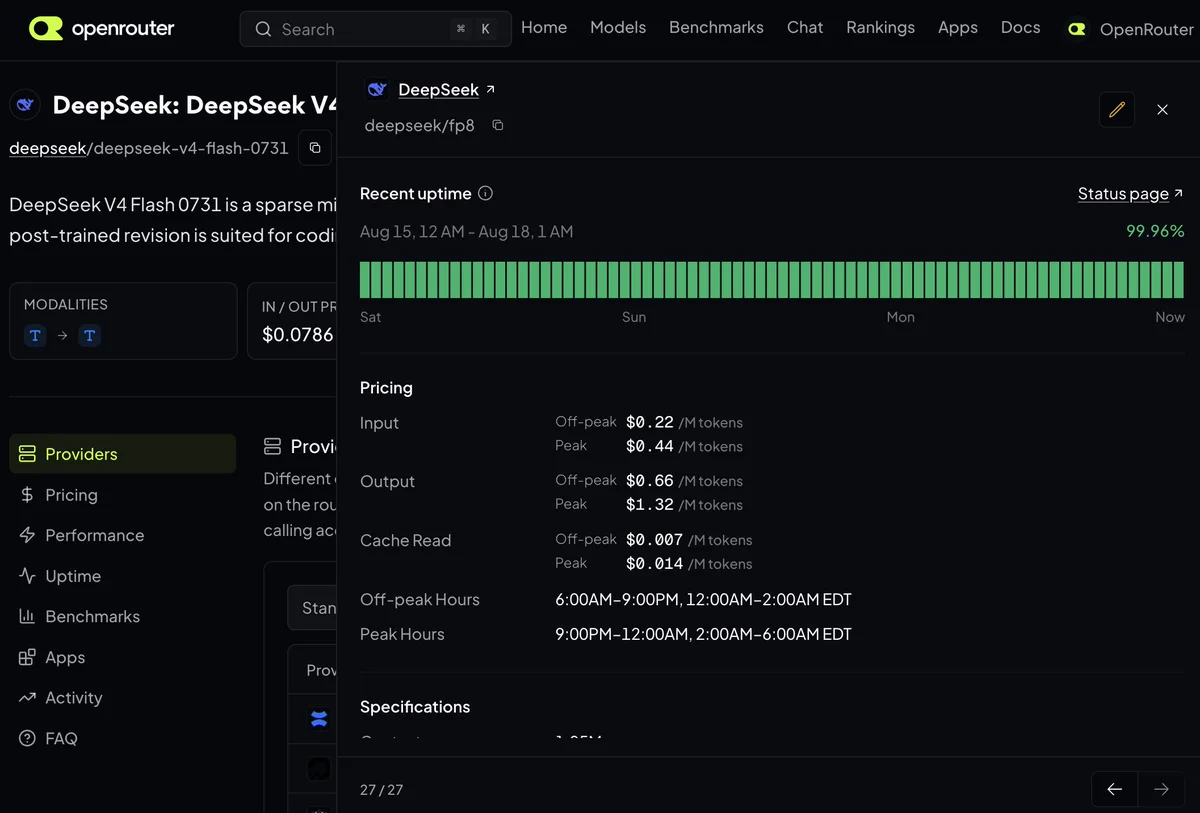
Task: Click the Providers sidebar icon
Action: [27, 454]
